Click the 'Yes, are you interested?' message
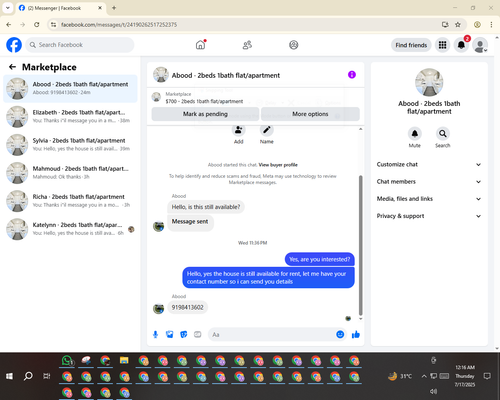 (319, 259)
